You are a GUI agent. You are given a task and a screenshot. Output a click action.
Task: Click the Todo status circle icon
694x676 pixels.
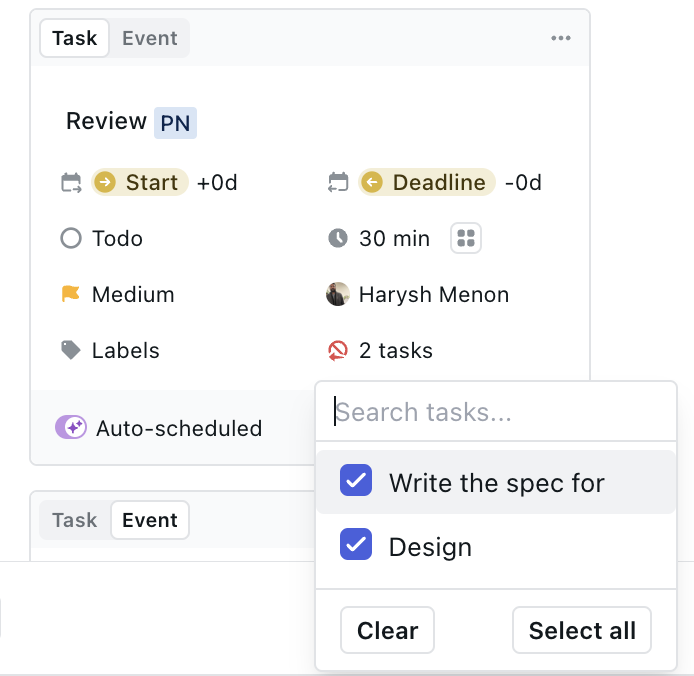point(71,239)
